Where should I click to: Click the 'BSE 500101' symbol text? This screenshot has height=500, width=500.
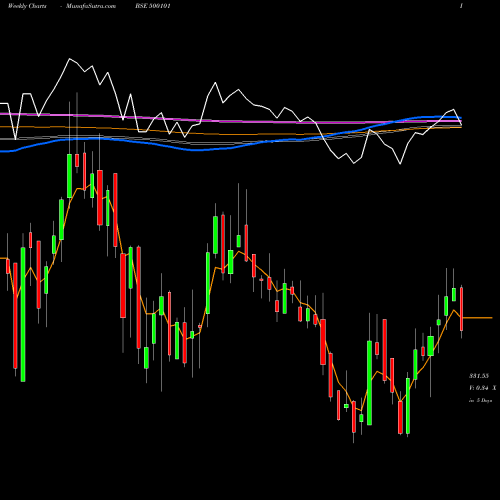click(x=153, y=6)
